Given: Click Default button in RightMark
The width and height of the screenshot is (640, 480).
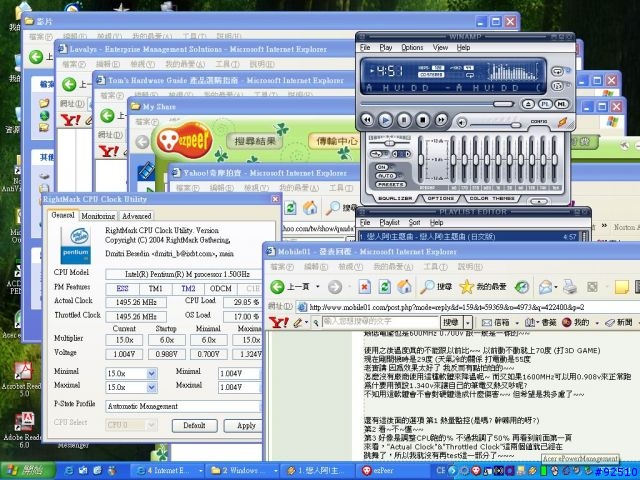Looking at the screenshot, I should (194, 426).
